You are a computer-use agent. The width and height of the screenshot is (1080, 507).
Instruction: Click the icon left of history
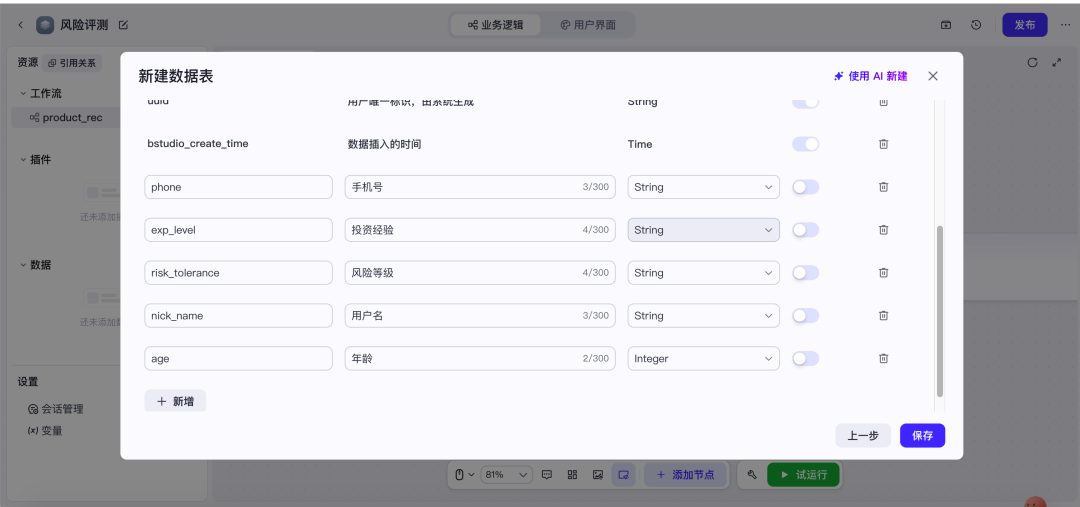pos(946,25)
